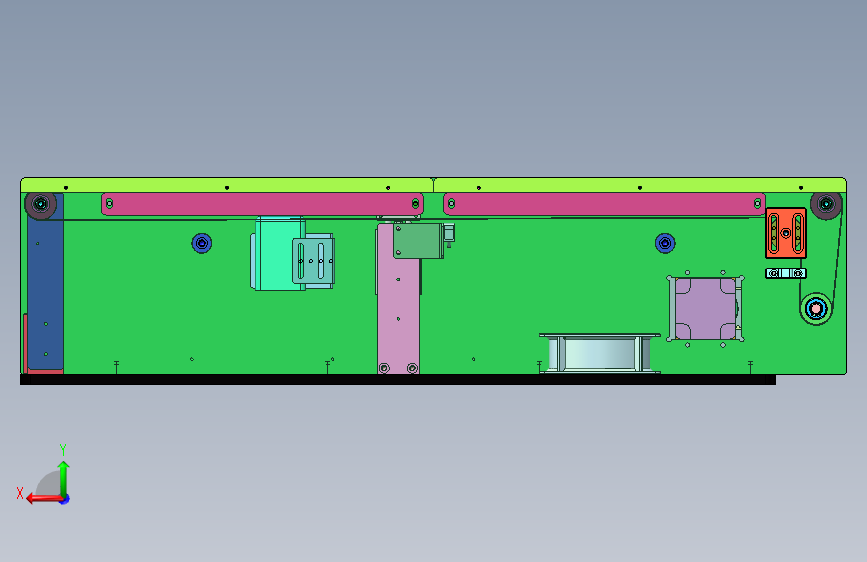This screenshot has height=562, width=867.
Task: Select the small white bracket below orange part
Action: coord(786,273)
